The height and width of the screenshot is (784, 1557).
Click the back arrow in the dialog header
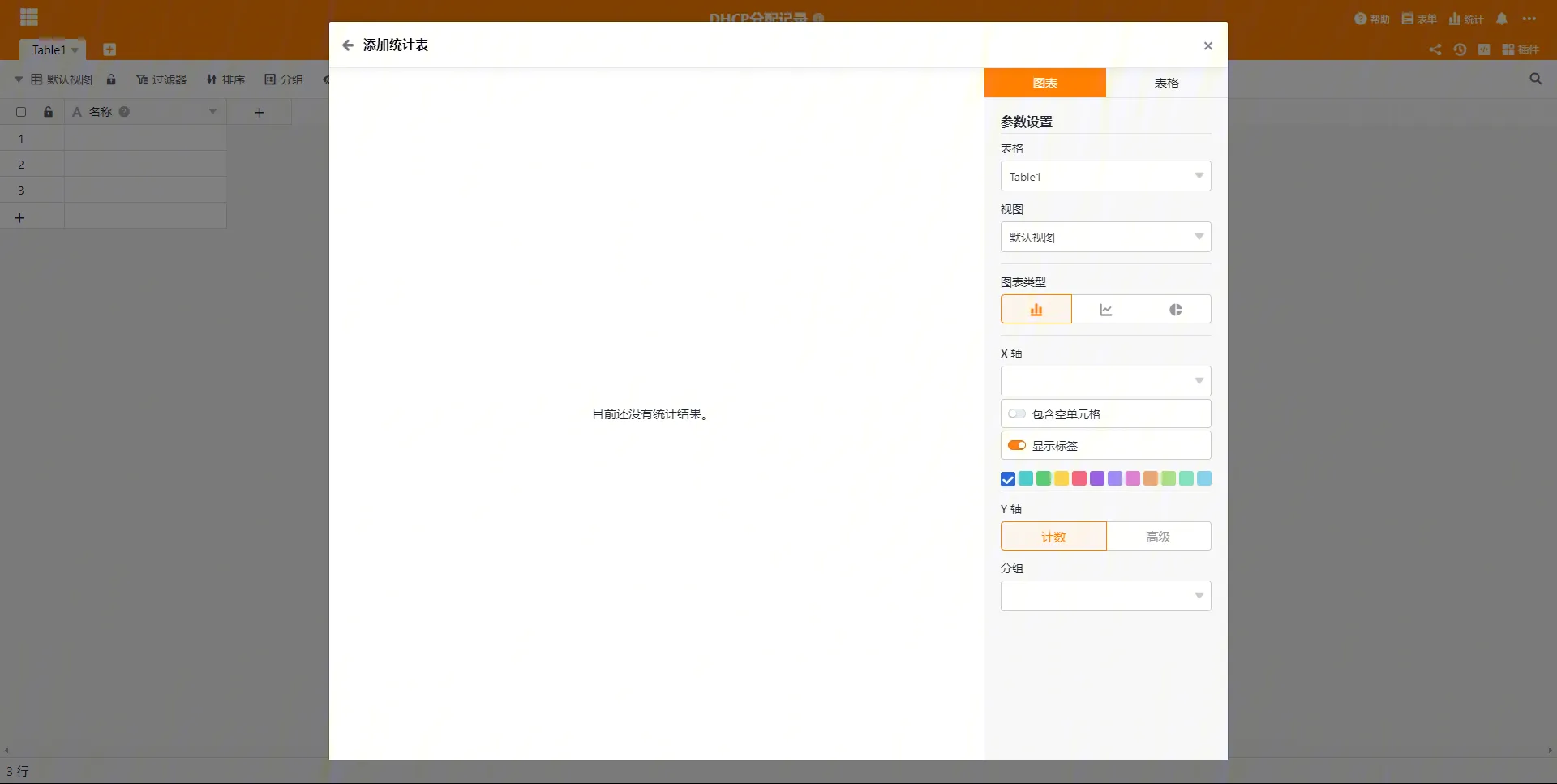point(348,45)
